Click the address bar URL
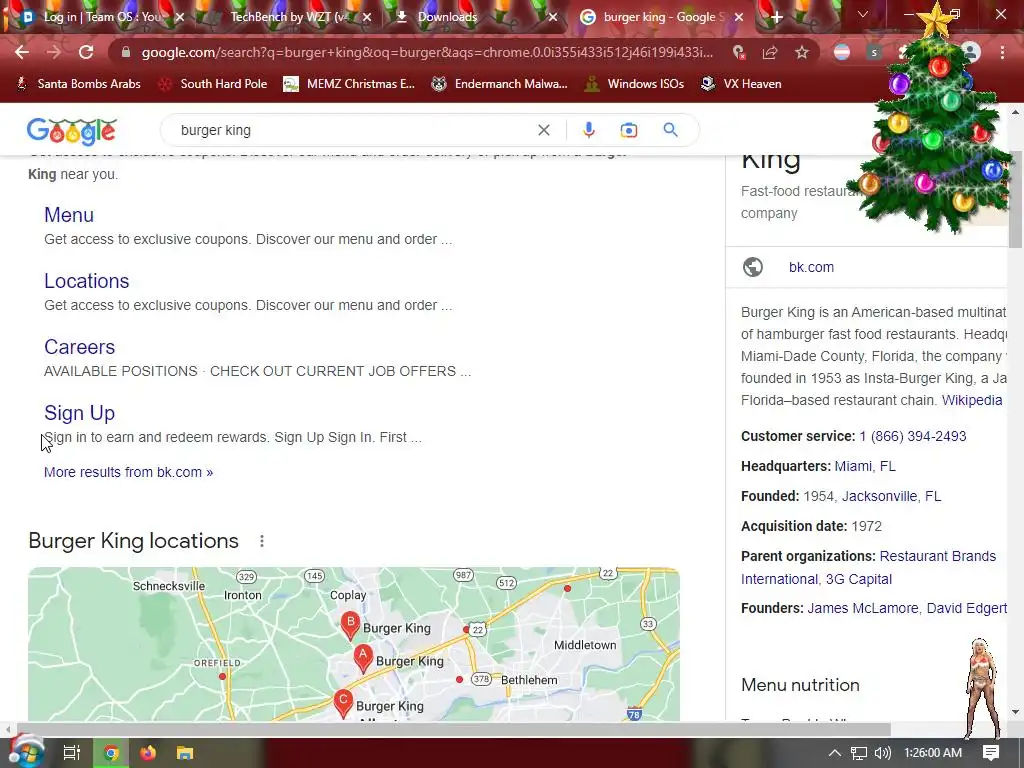The height and width of the screenshot is (768, 1024). (x=427, y=52)
